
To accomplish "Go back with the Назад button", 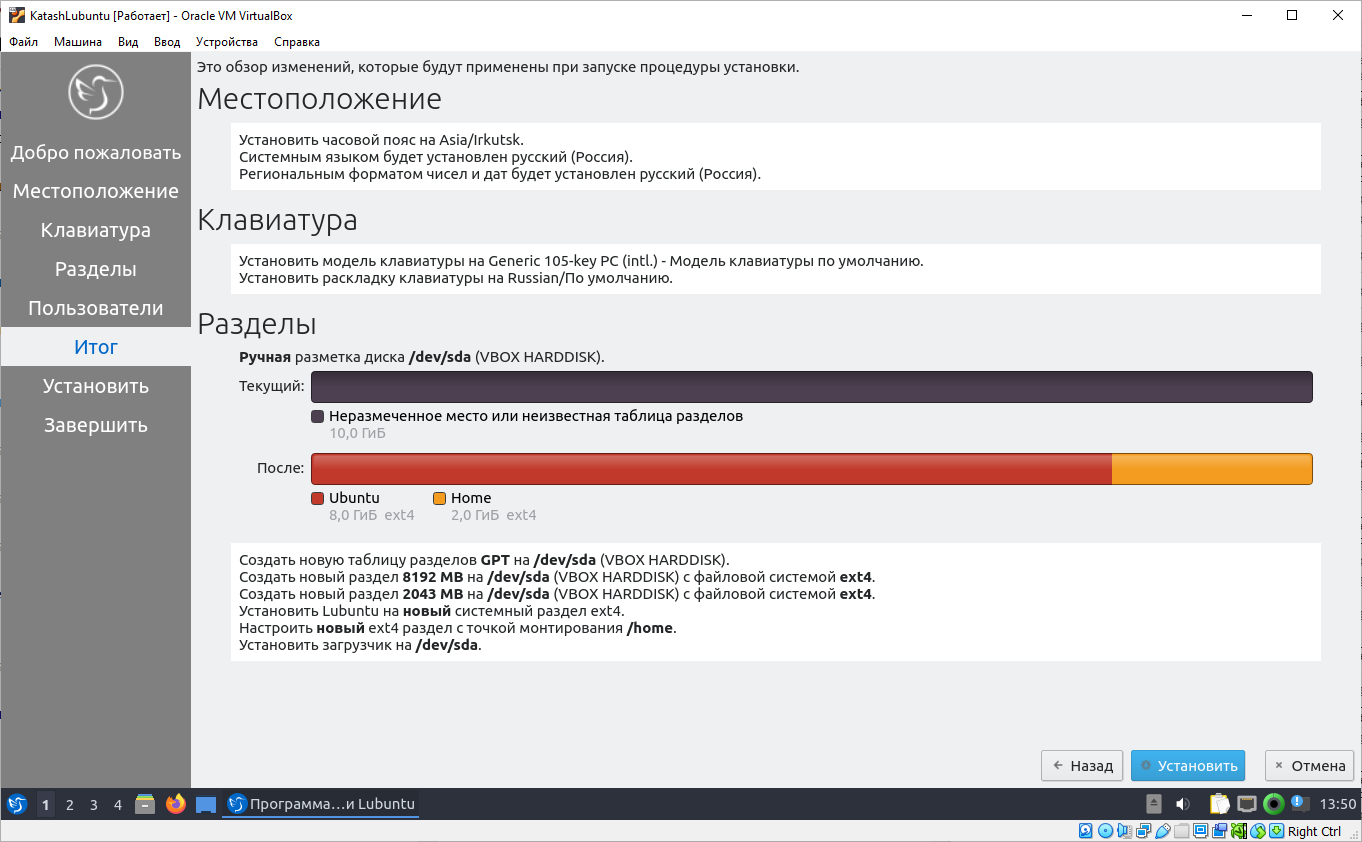I will [x=1082, y=766].
